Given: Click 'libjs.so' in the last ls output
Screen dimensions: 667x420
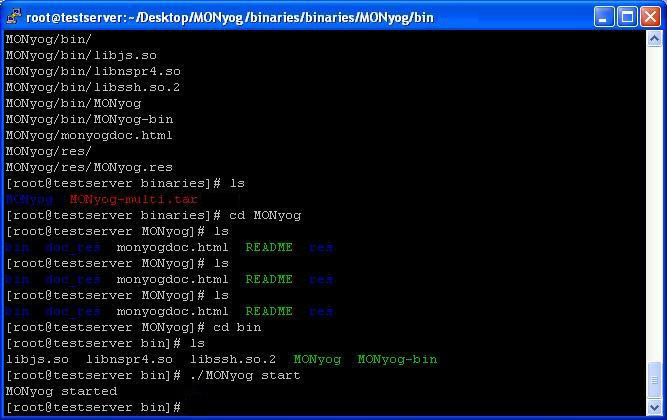Looking at the screenshot, I should click(x=37, y=359).
